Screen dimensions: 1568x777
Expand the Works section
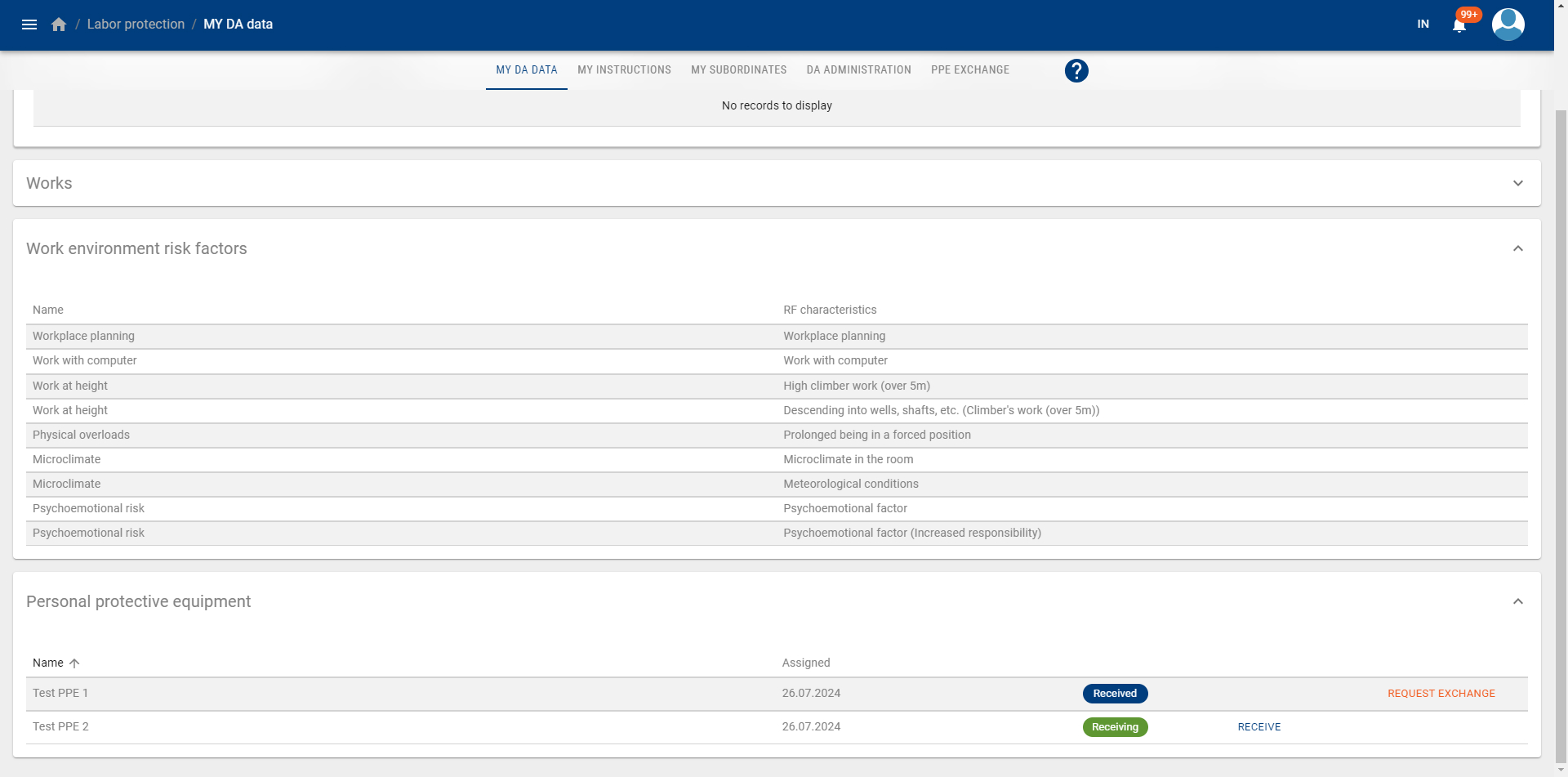1517,183
